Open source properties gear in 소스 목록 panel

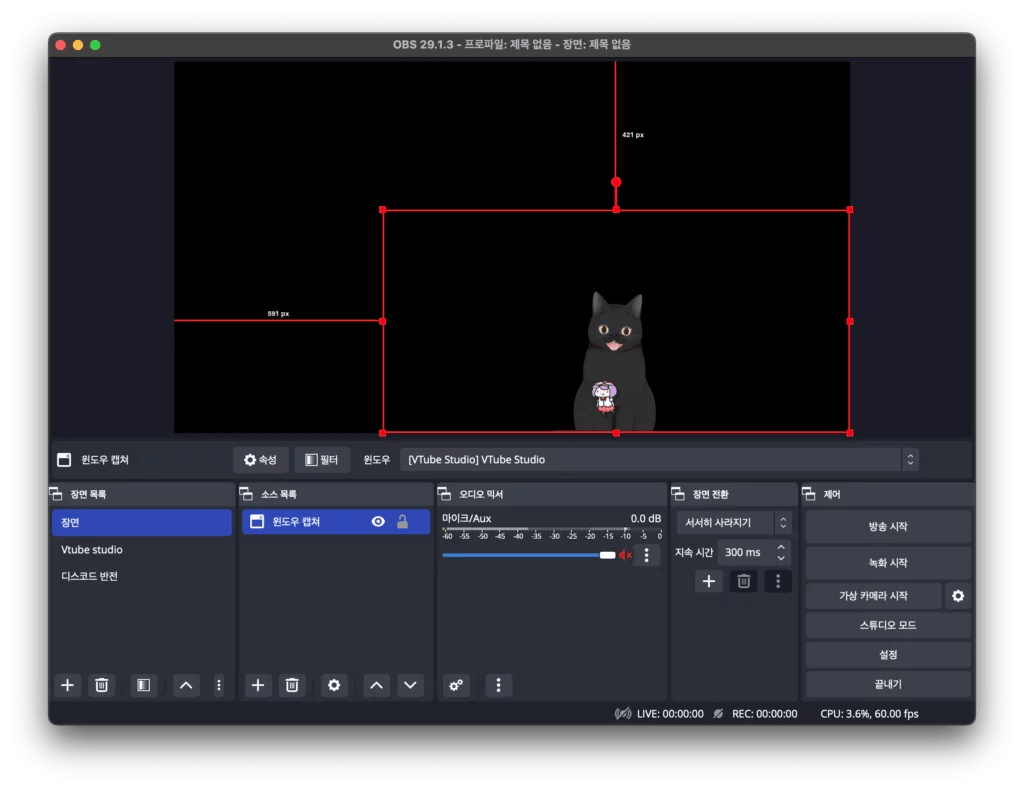(333, 685)
